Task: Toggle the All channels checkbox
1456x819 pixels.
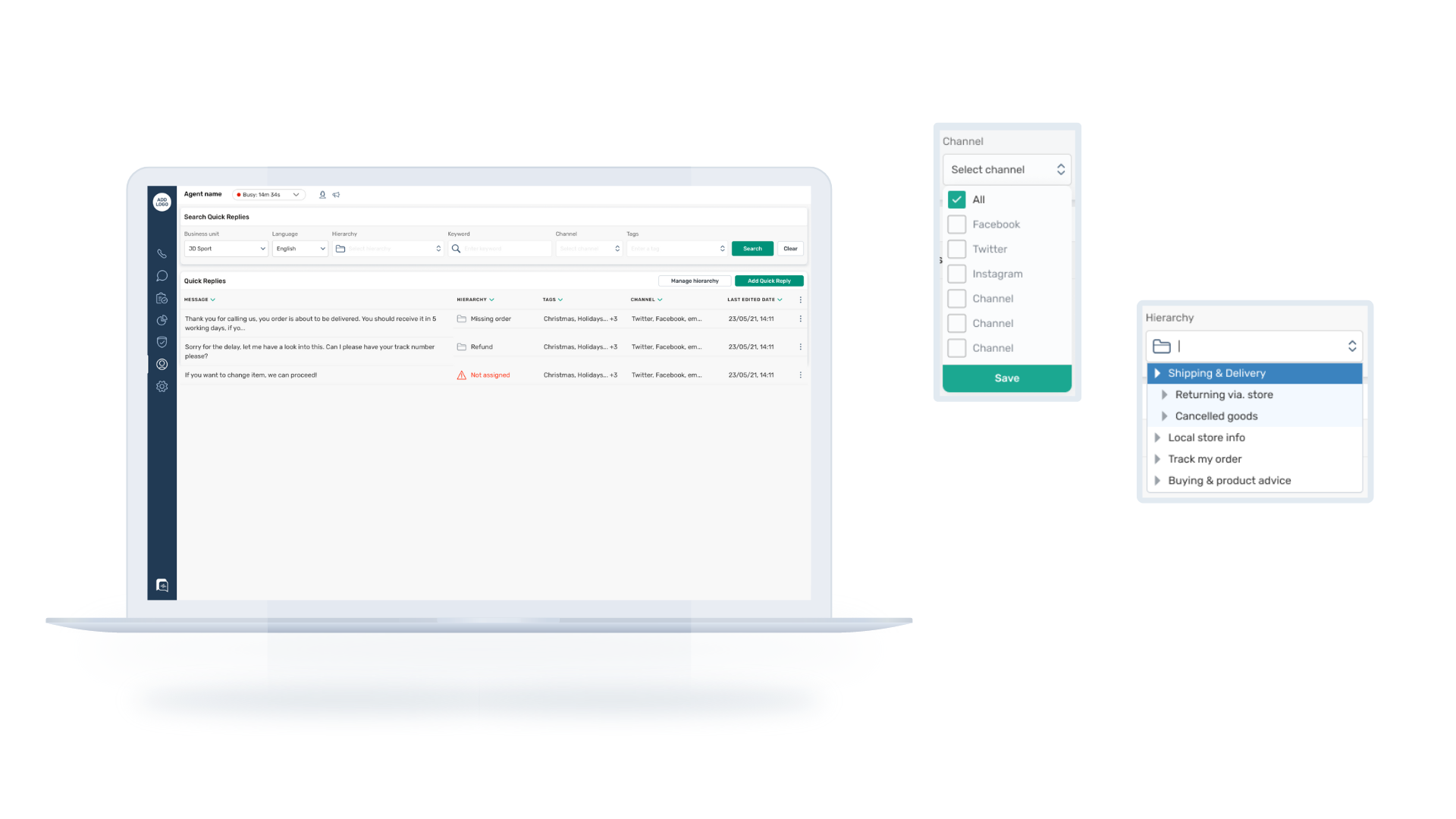Action: [956, 199]
